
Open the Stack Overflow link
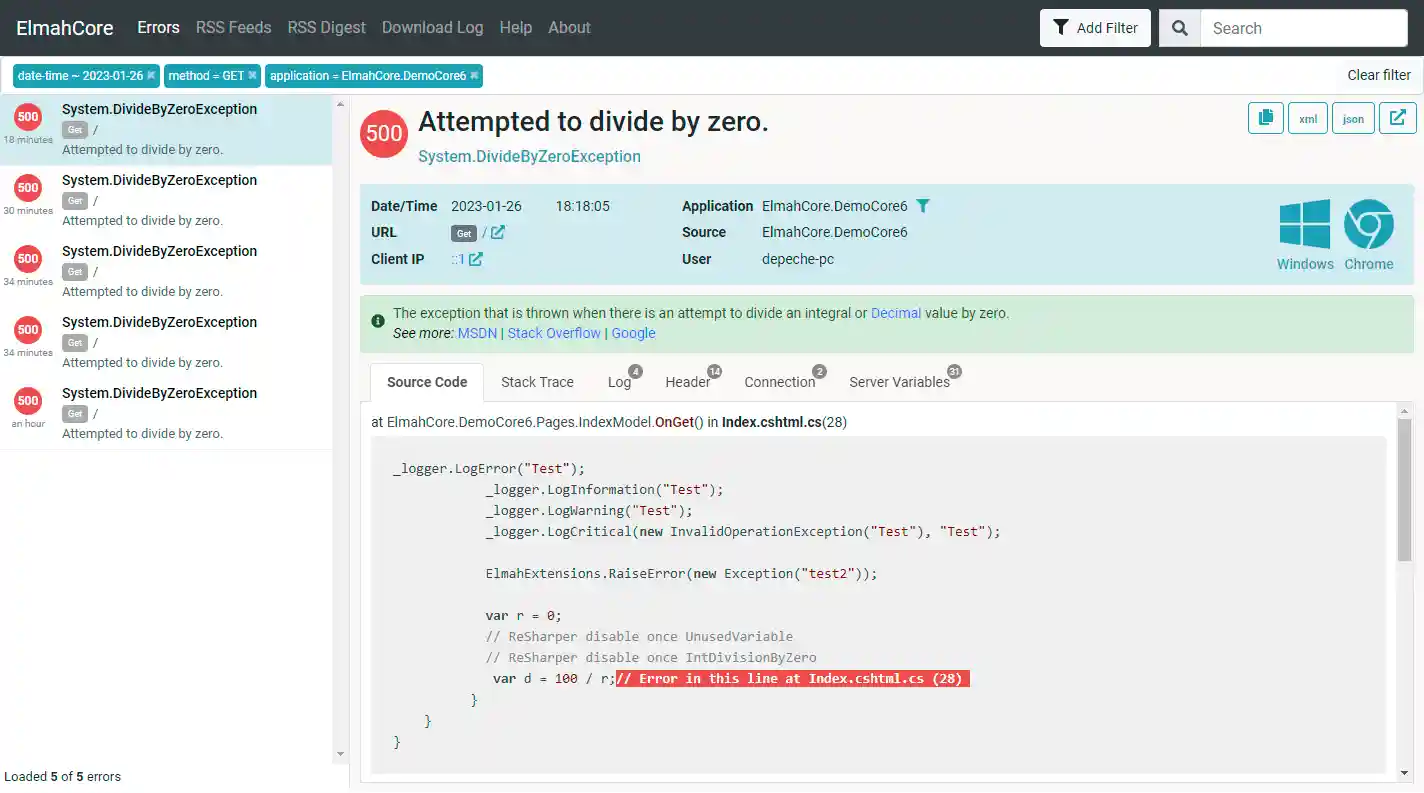554,333
